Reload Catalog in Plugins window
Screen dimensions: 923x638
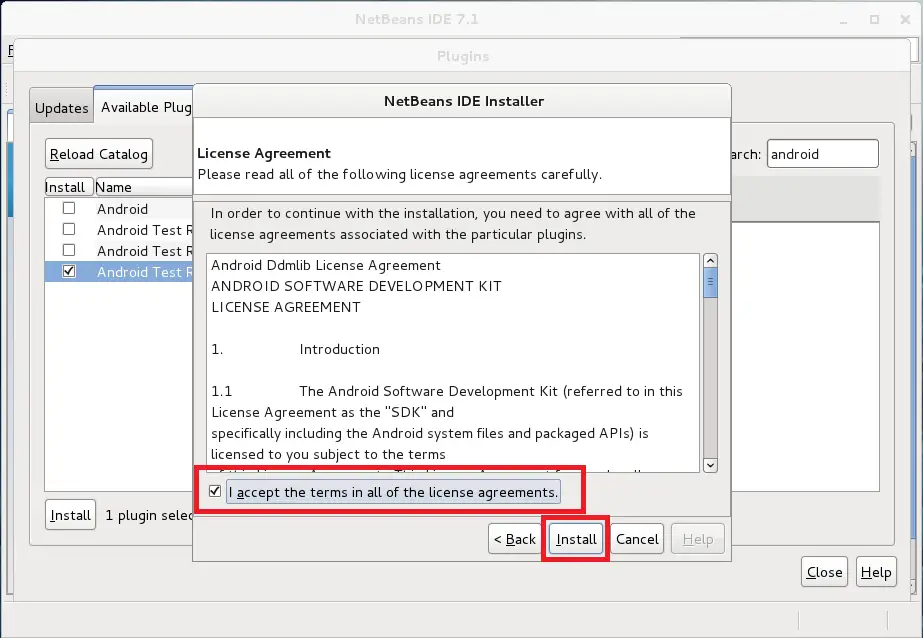pyautogui.click(x=99, y=154)
